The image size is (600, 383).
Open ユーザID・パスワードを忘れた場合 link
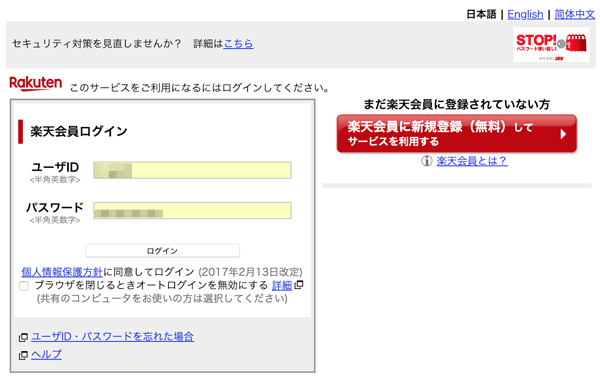pos(112,337)
